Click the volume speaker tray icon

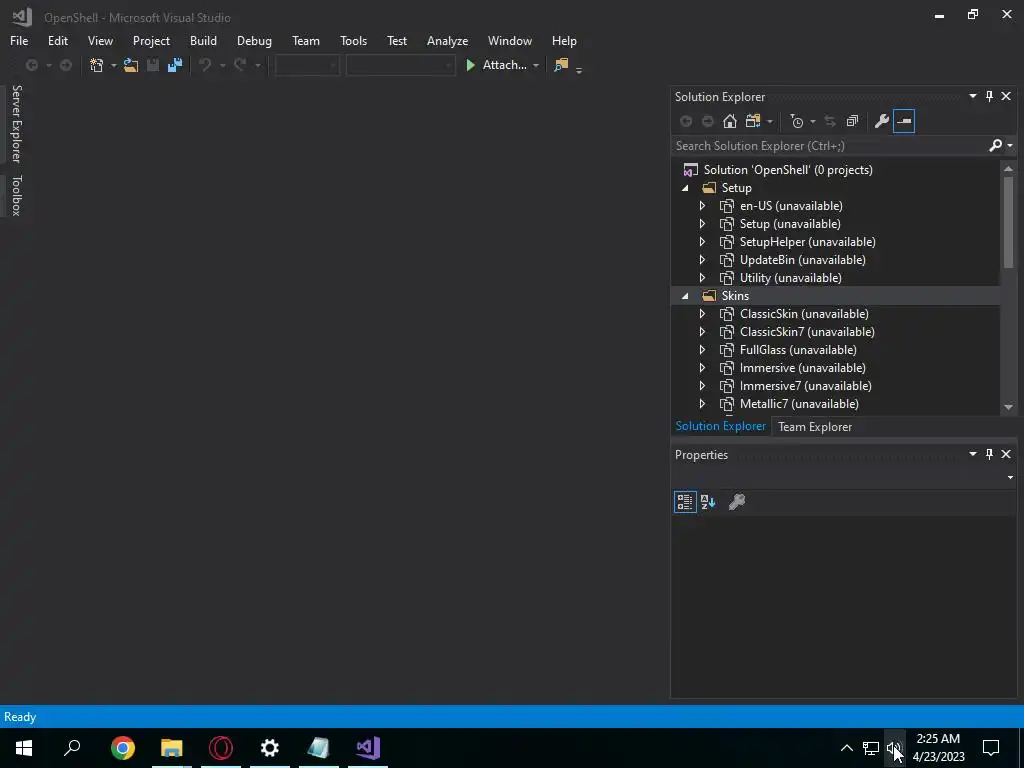click(x=893, y=748)
